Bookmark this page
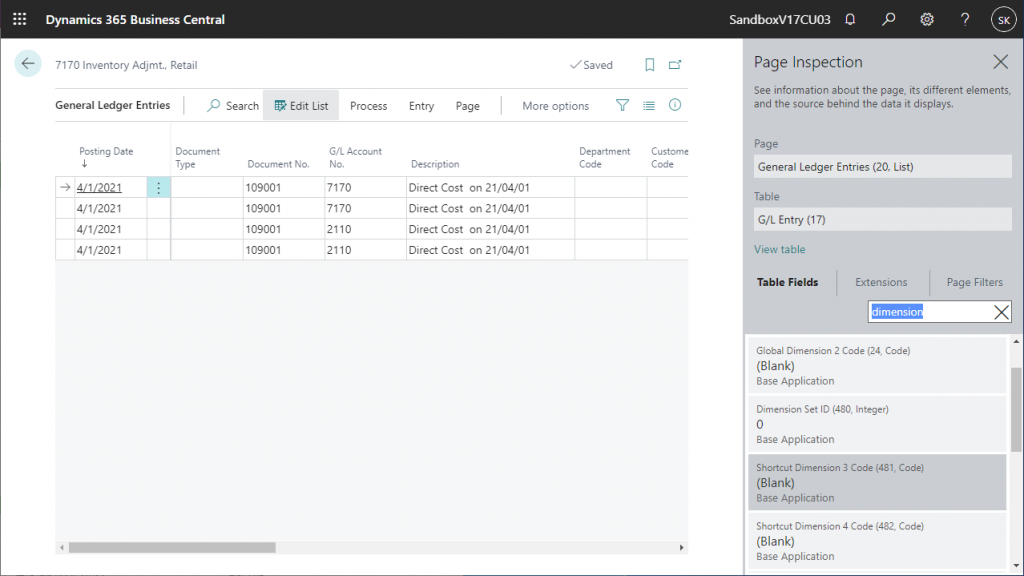This screenshot has height=576, width=1024. (x=649, y=65)
